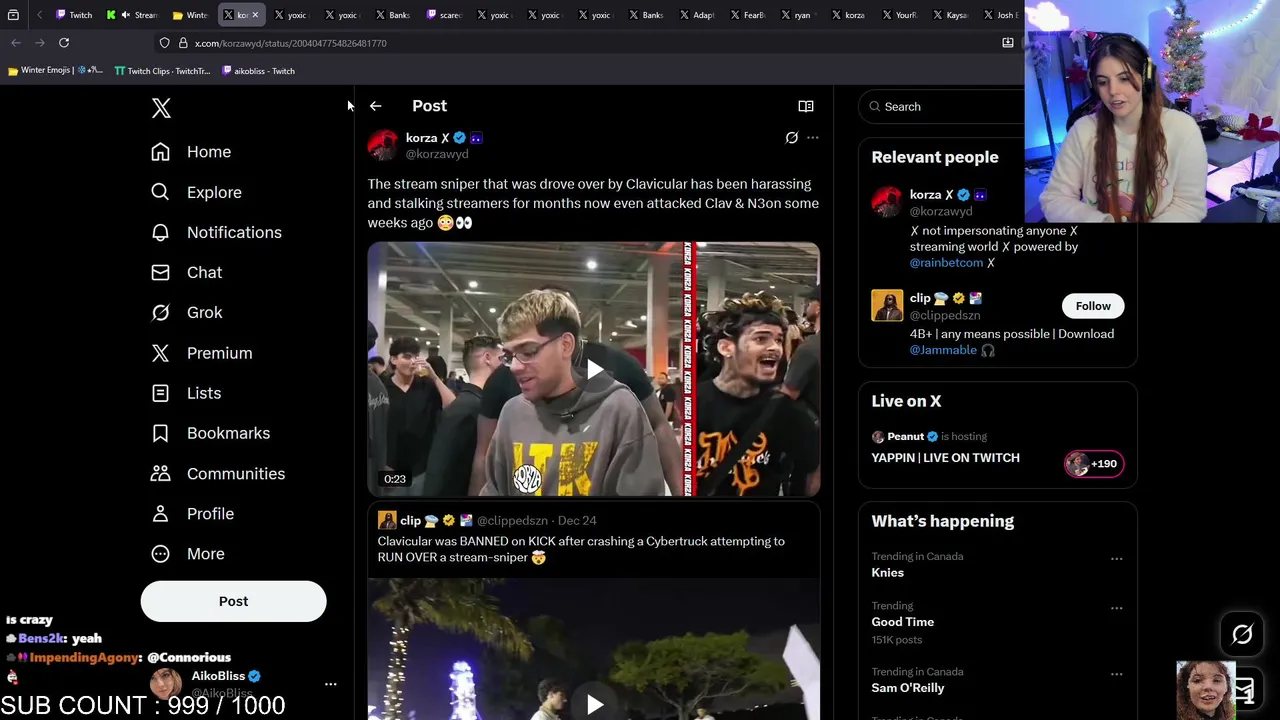Switch to the ryan X tab
1280x720 pixels.
tap(799, 15)
